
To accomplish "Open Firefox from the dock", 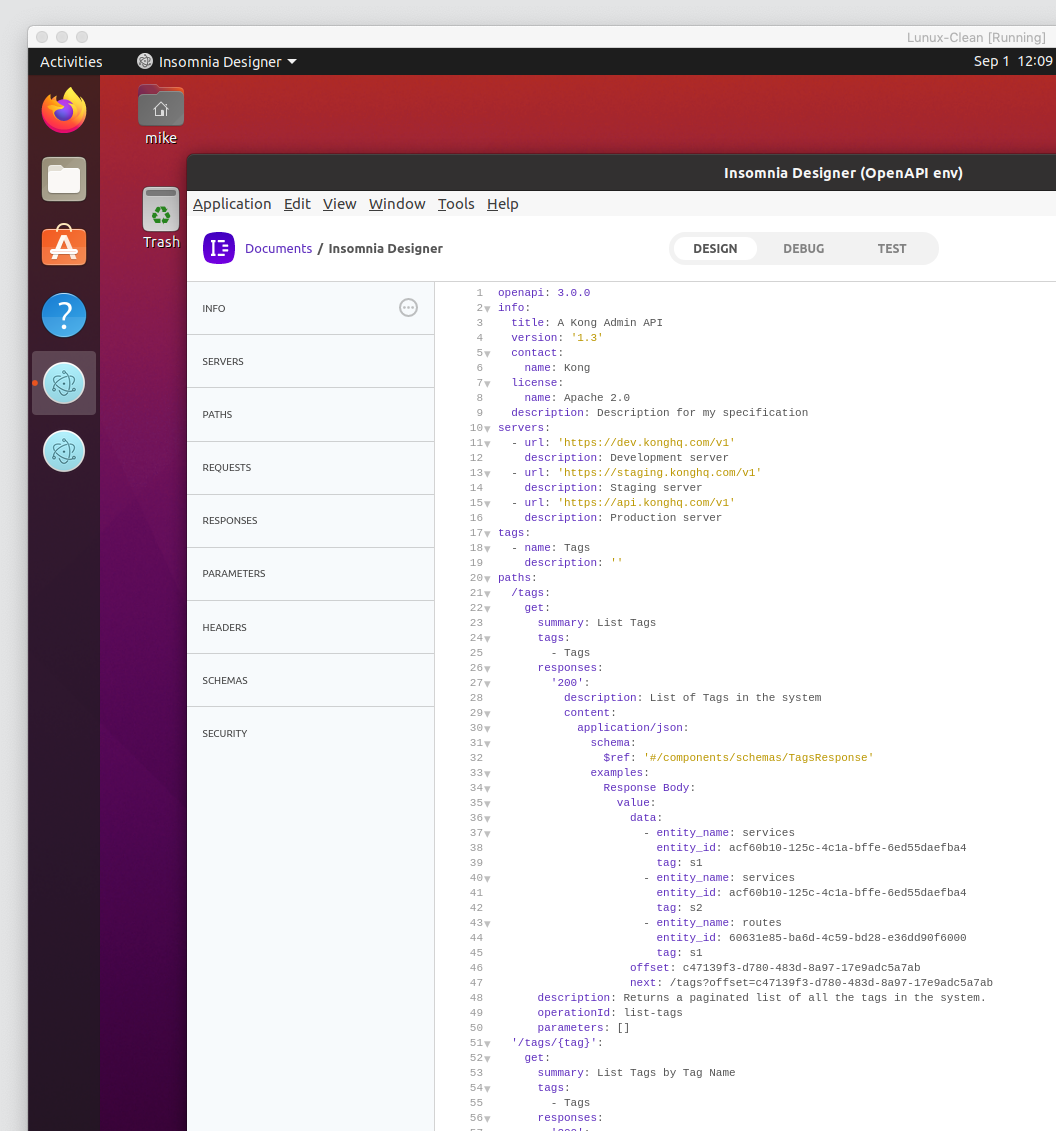I will coord(63,111).
